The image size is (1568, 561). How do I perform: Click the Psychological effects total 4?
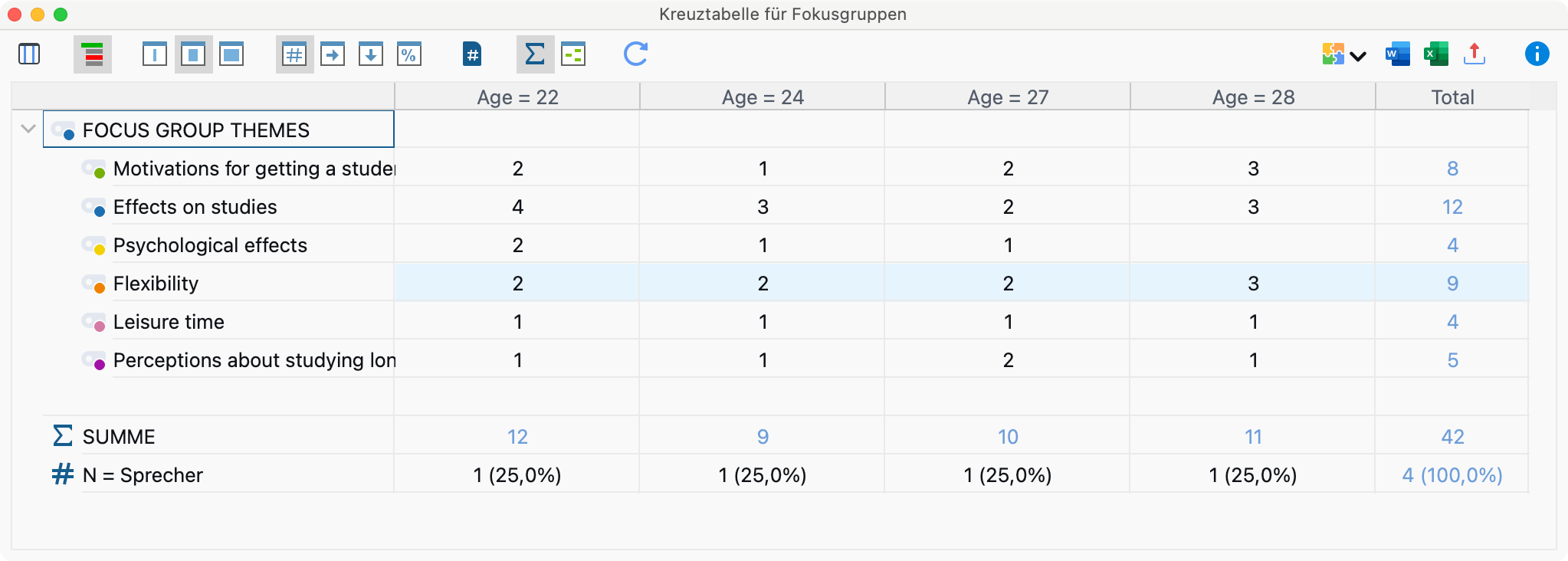[x=1452, y=245]
